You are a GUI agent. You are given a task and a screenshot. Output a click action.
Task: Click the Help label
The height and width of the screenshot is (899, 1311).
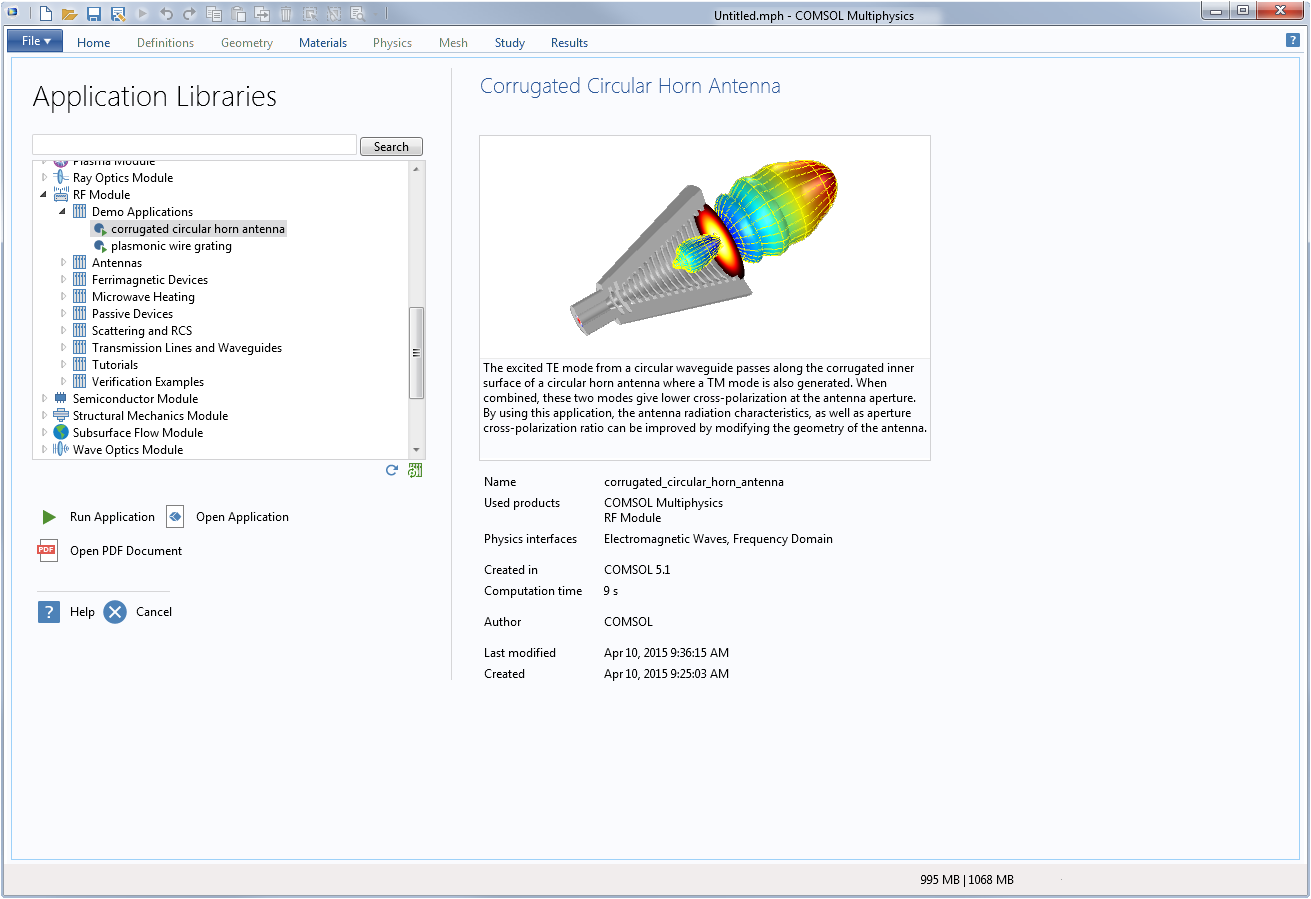pyautogui.click(x=82, y=612)
